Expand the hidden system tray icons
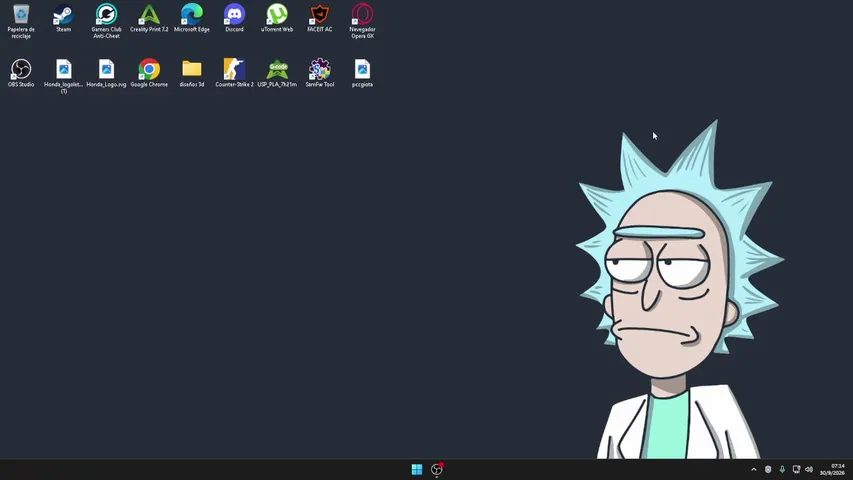The width and height of the screenshot is (853, 480). point(753,469)
